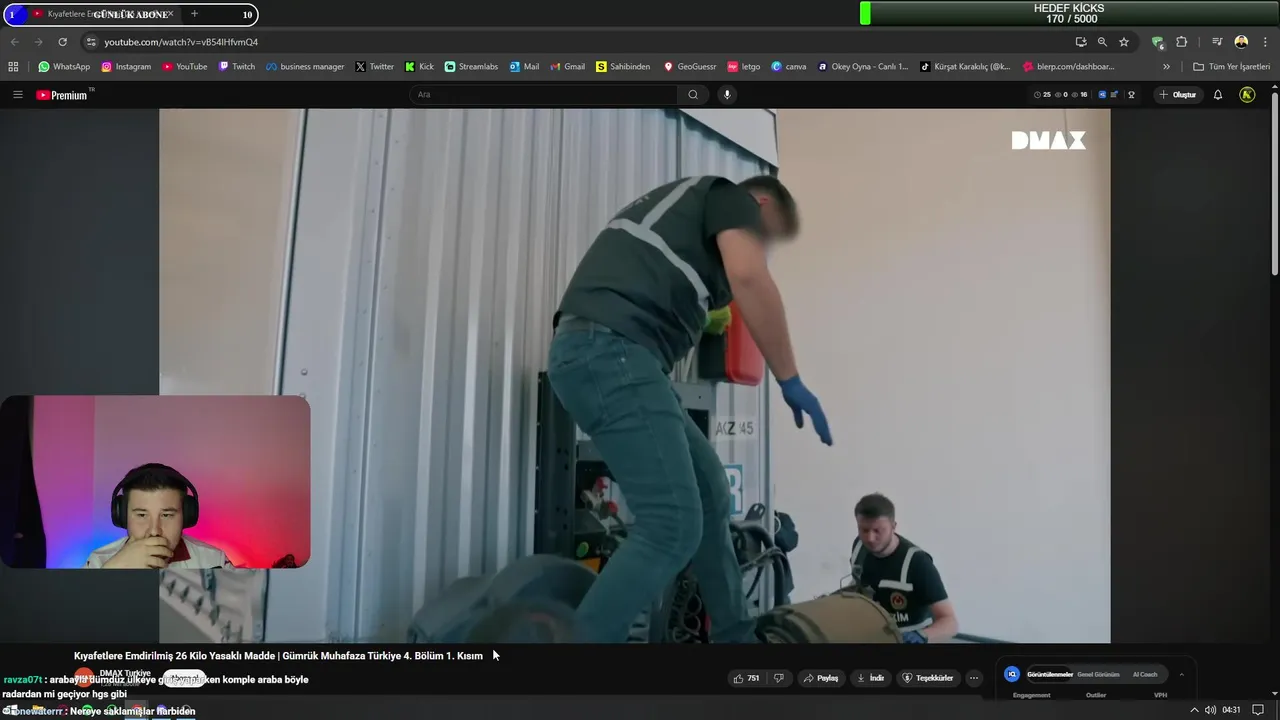
Task: Expand the bookmarks overflow chevron
Action: [x=1166, y=67]
